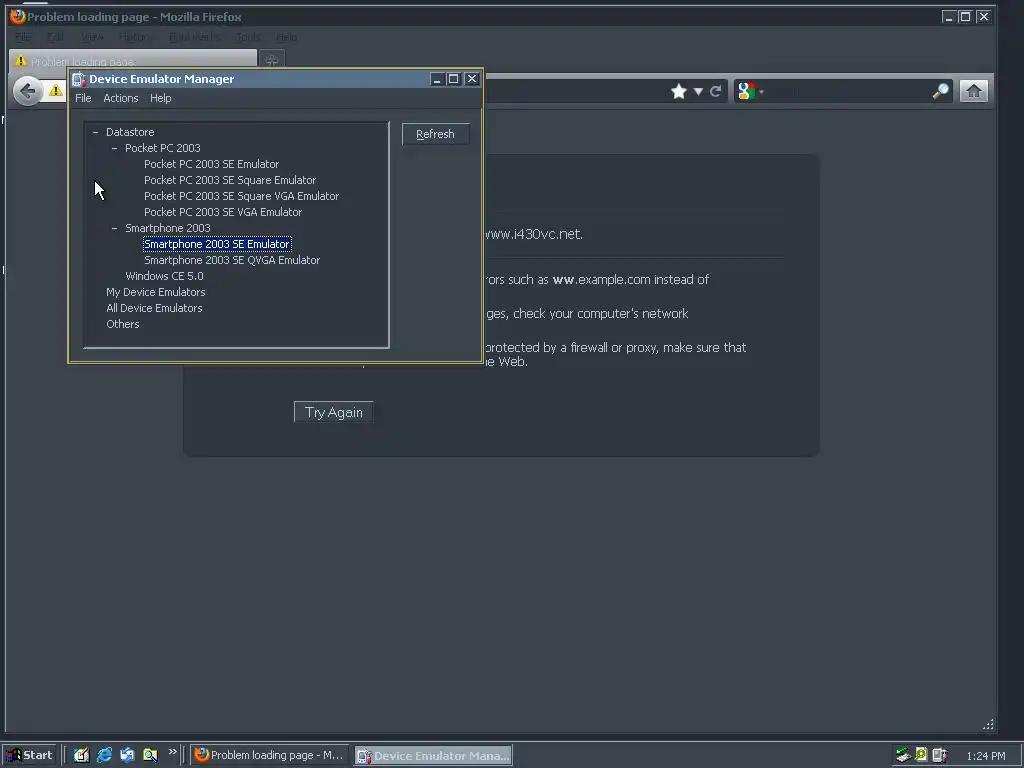Click the search magnifier icon
Viewport: 1024px width, 768px height.
(940, 91)
